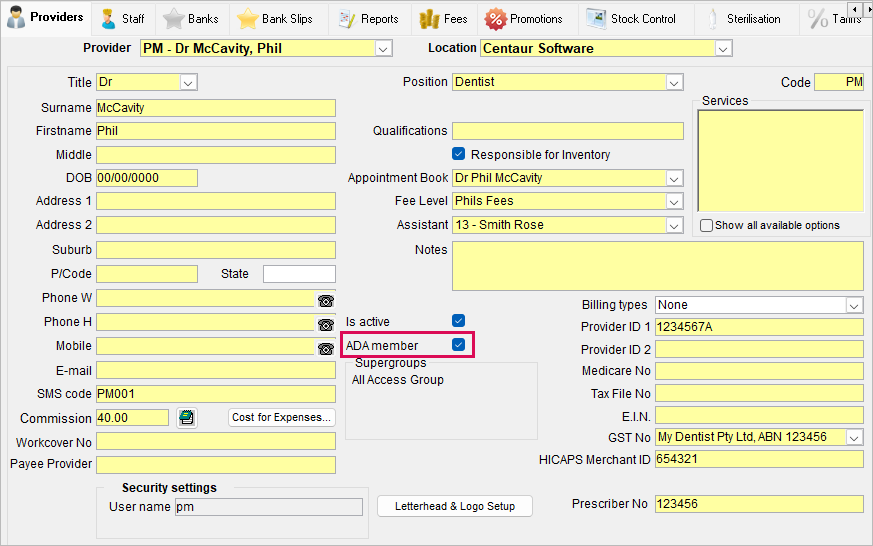The image size is (873, 546).
Task: Click the State field
Action: point(300,274)
